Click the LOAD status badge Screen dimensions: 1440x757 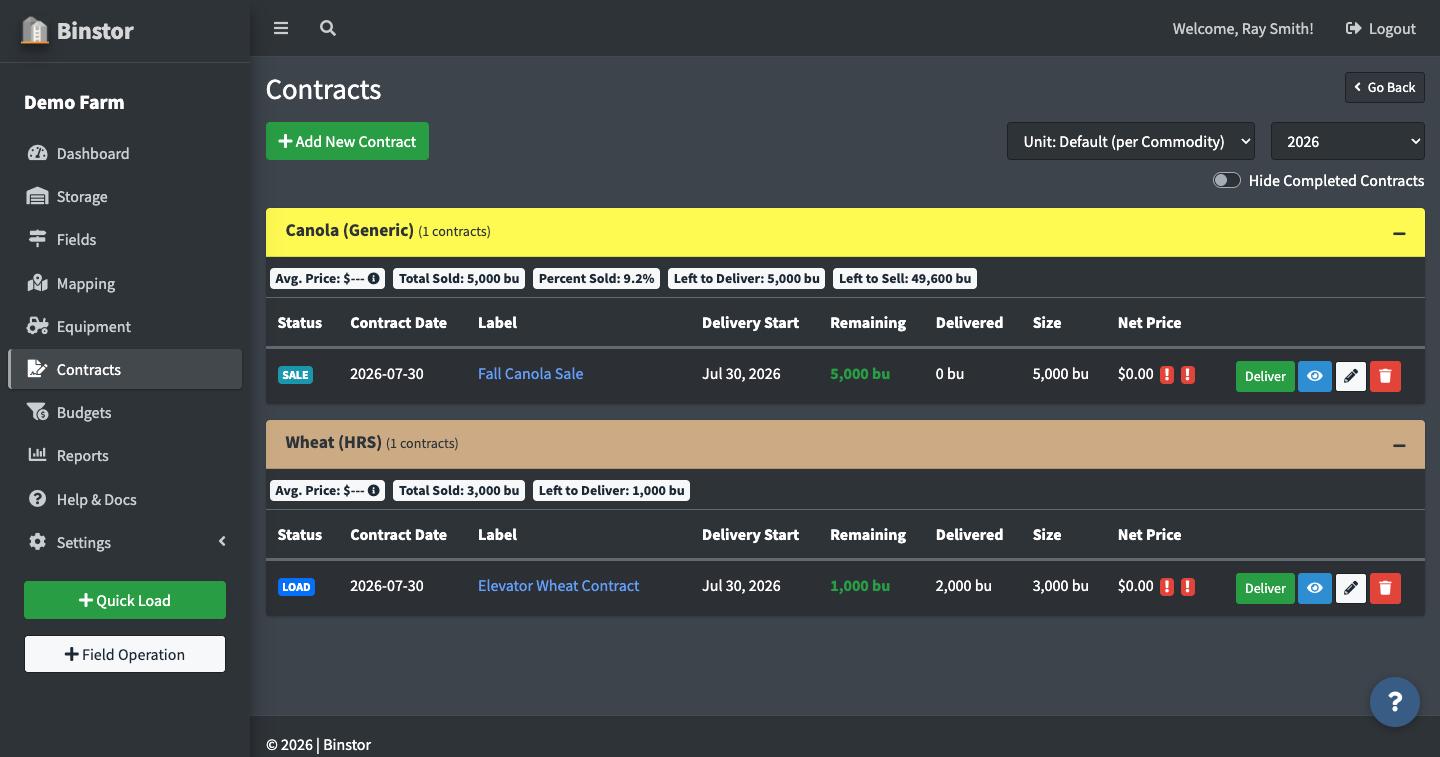(296, 587)
